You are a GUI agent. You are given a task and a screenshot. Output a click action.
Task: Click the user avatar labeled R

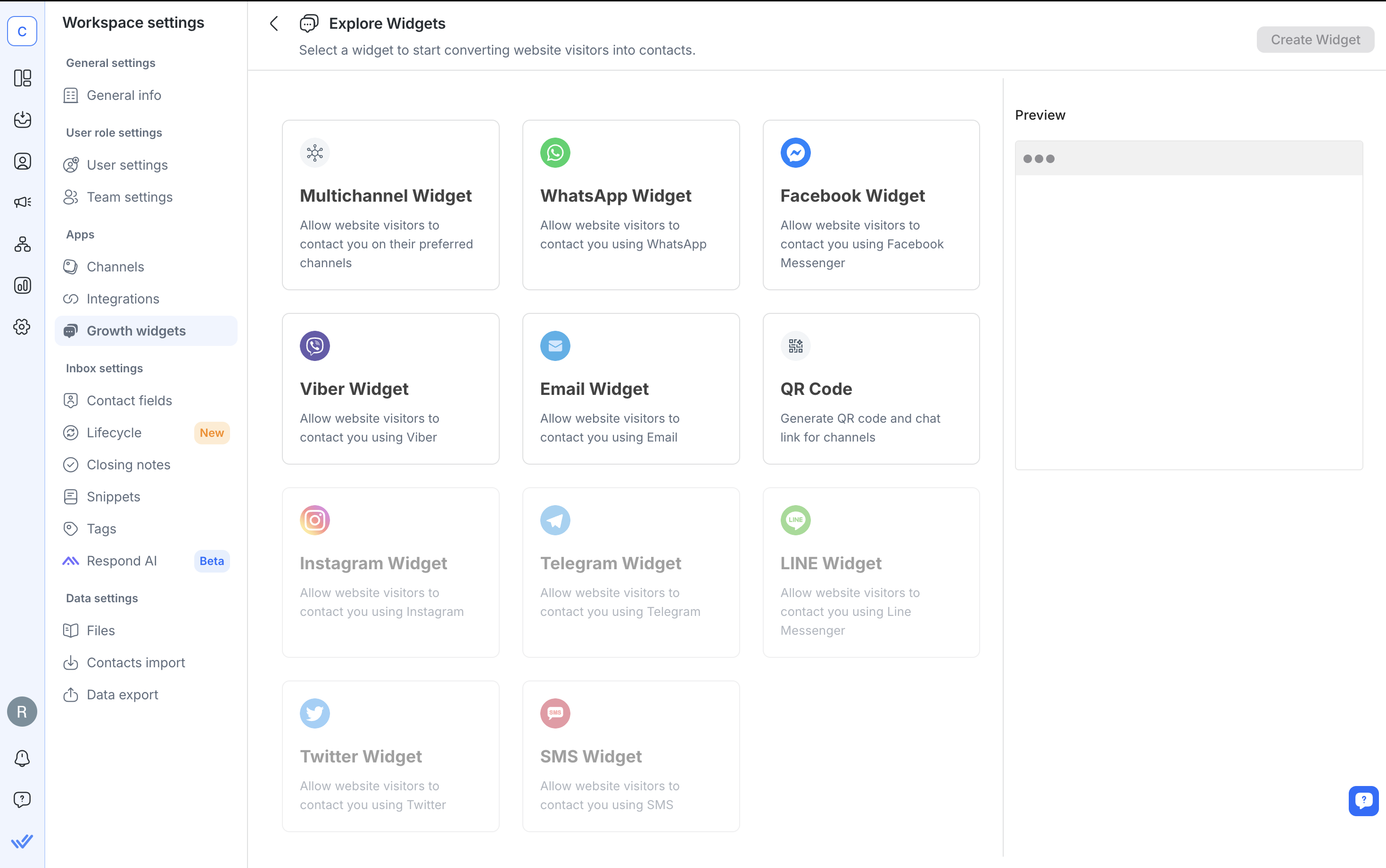pyautogui.click(x=22, y=711)
